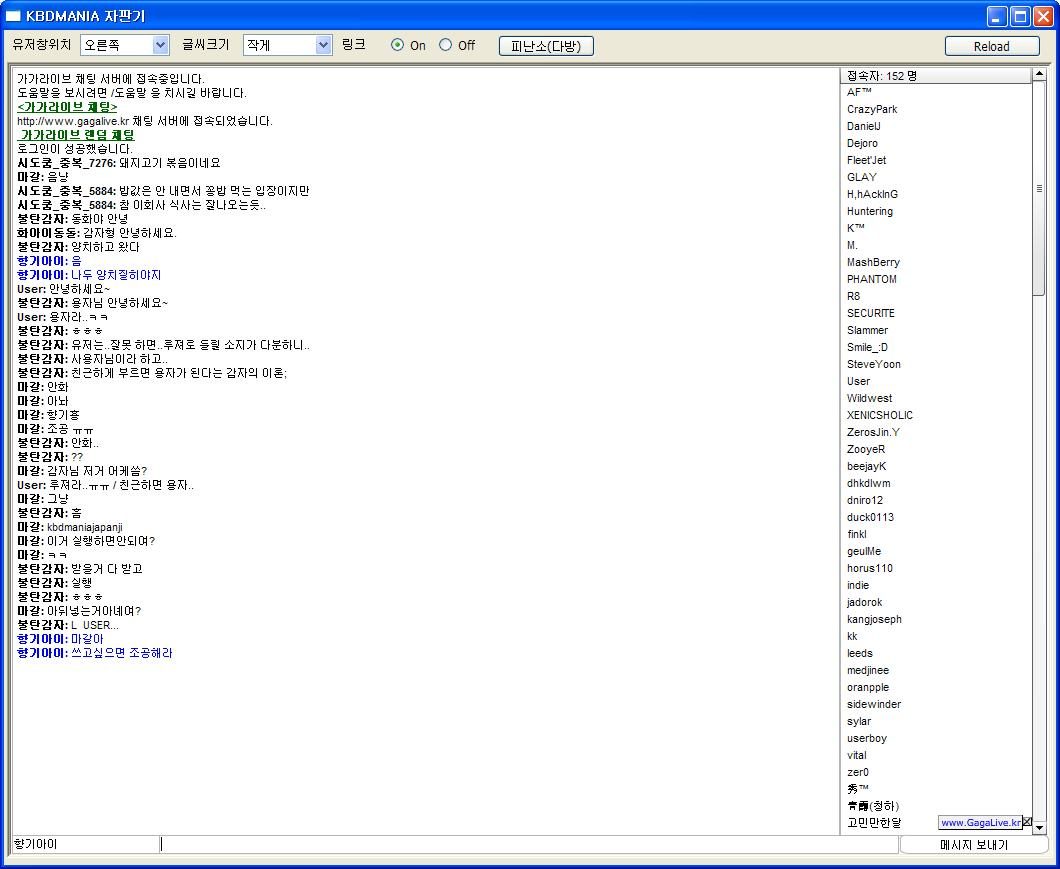The width and height of the screenshot is (1060, 869).
Task: Click the KBDMANIA title bar window icon
Action: (x=13, y=16)
